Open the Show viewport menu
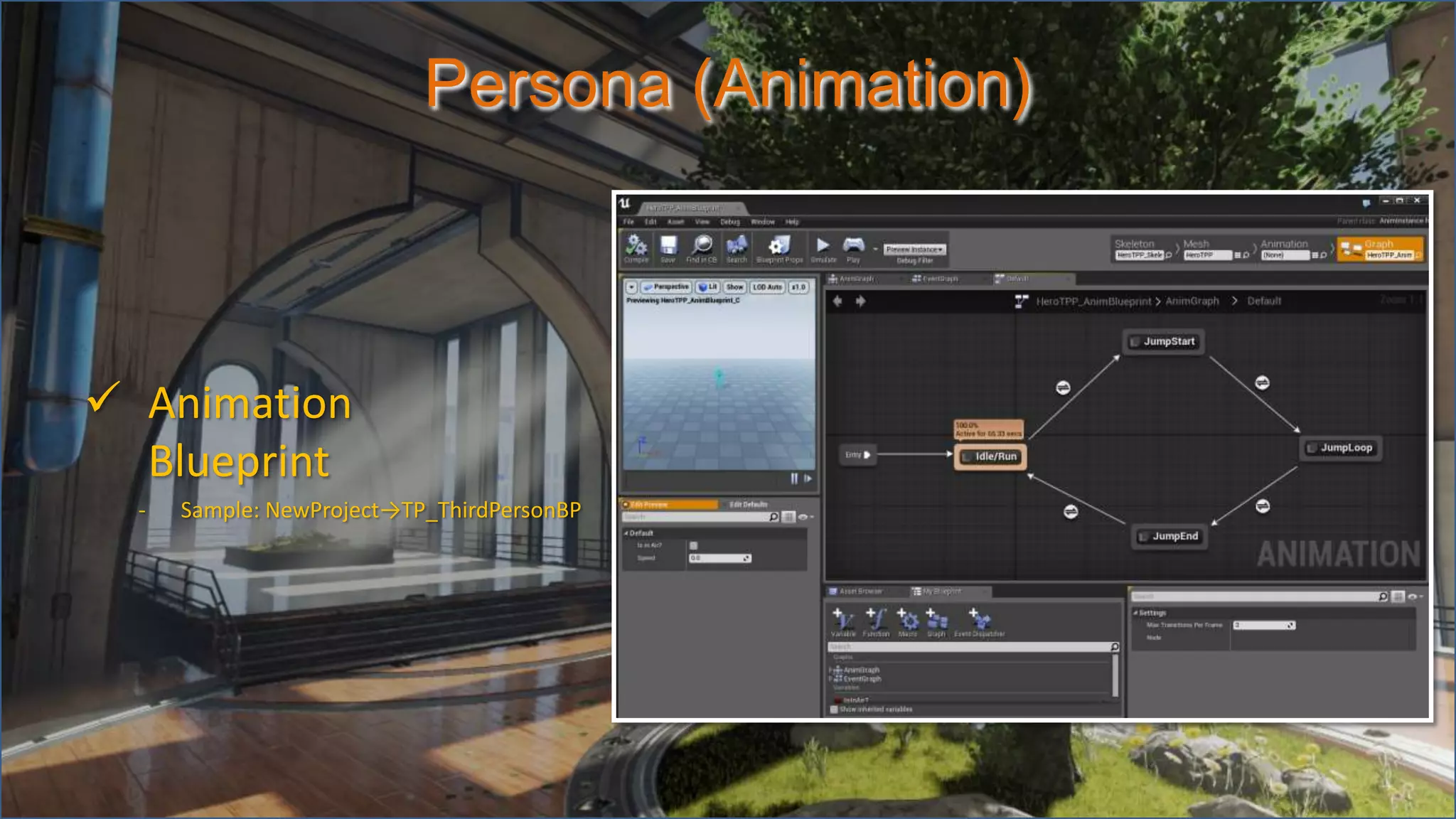This screenshot has width=1456, height=819. (x=735, y=287)
